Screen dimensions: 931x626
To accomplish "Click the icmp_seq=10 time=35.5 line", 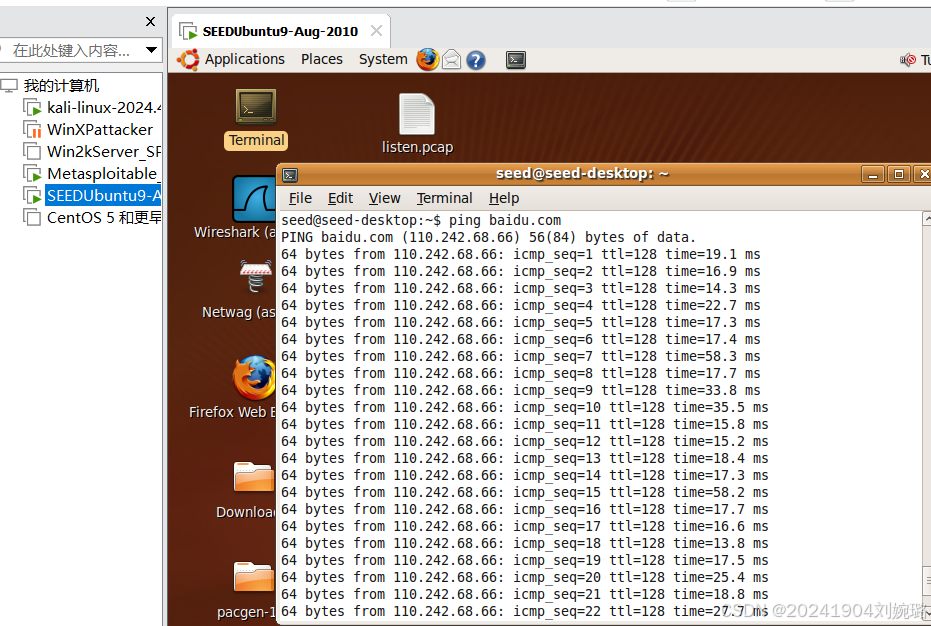I will click(524, 407).
